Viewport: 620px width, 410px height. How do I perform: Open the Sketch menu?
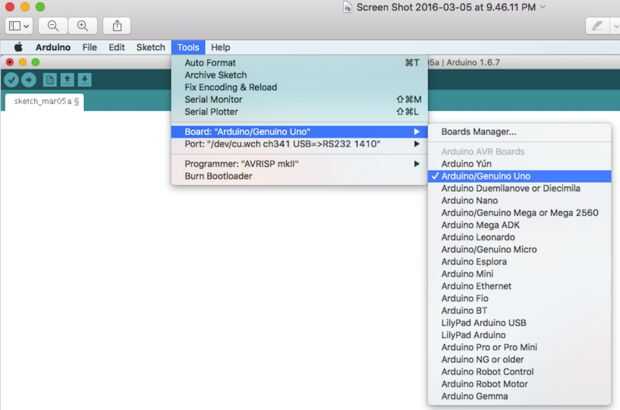pyautogui.click(x=151, y=47)
